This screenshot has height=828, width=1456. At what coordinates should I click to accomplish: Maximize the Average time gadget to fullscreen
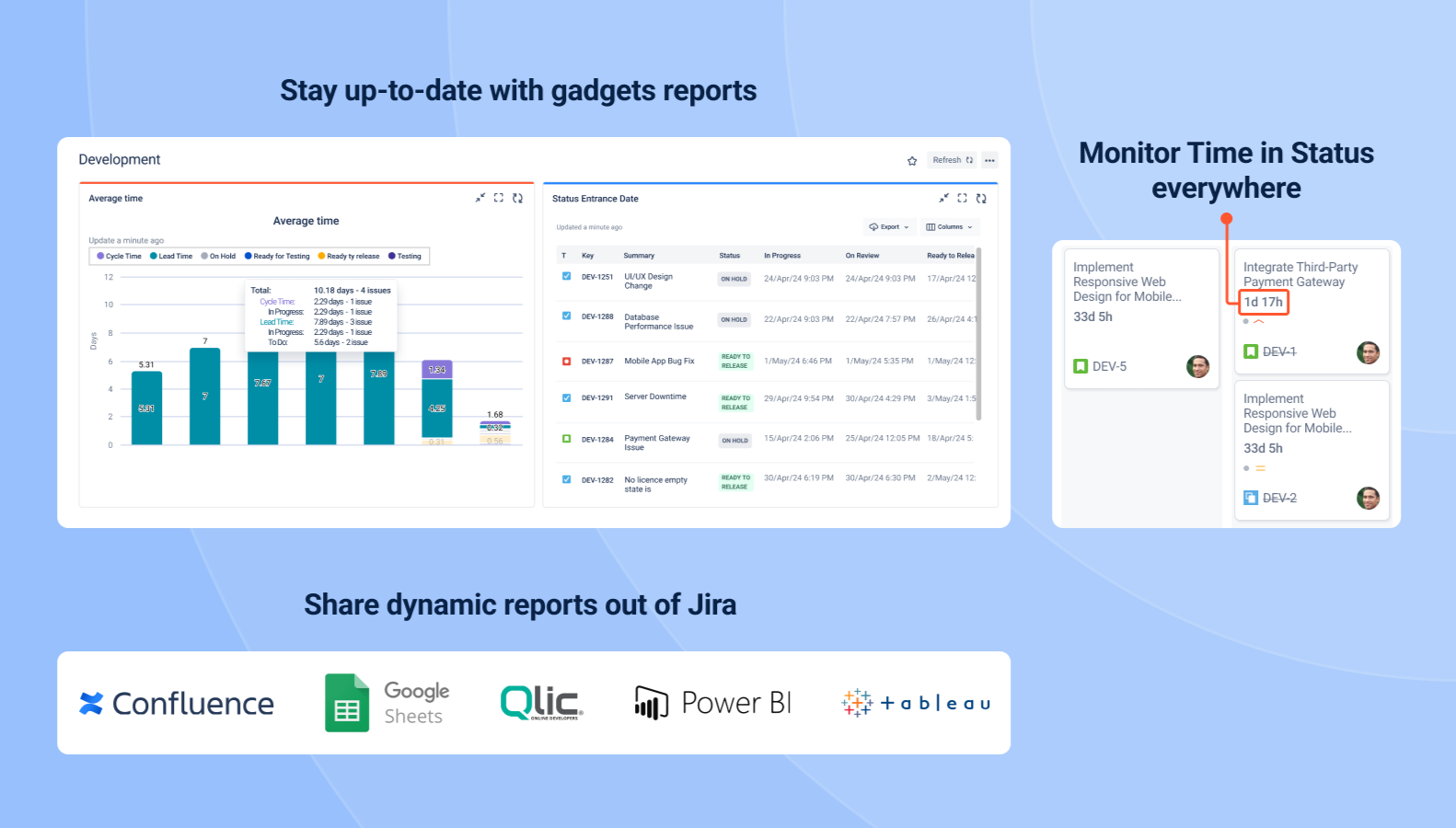499,198
